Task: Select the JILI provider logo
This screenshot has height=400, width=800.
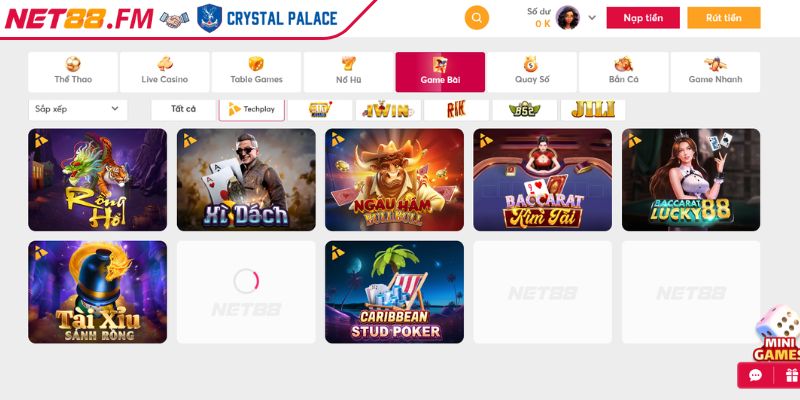Action: click(x=593, y=109)
